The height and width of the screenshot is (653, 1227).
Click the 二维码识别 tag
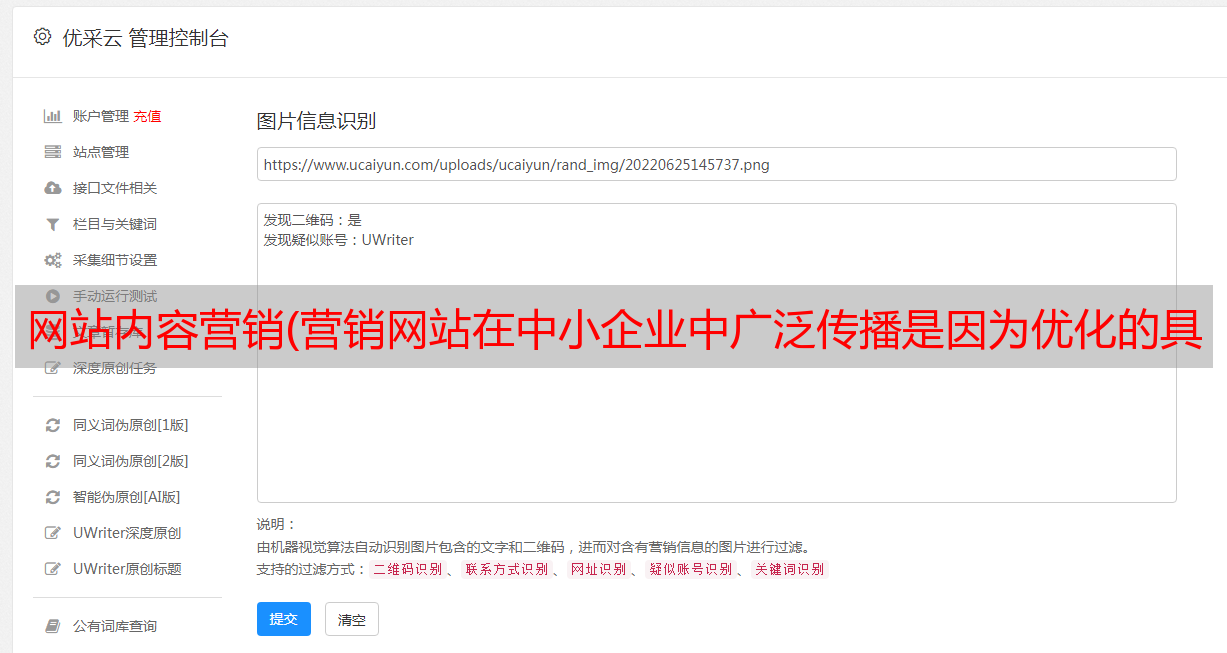pos(407,569)
